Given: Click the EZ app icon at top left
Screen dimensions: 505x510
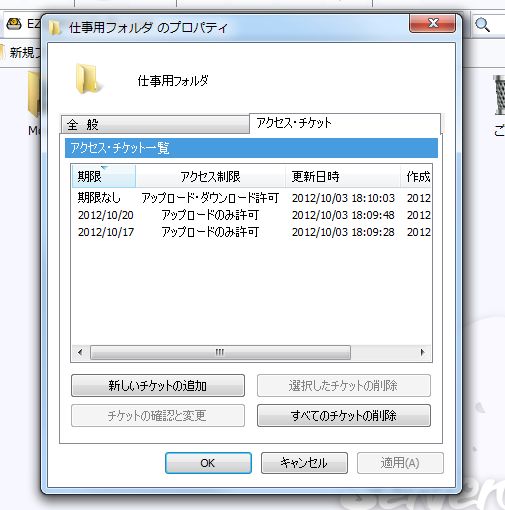Looking at the screenshot, I should pyautogui.click(x=14, y=24).
